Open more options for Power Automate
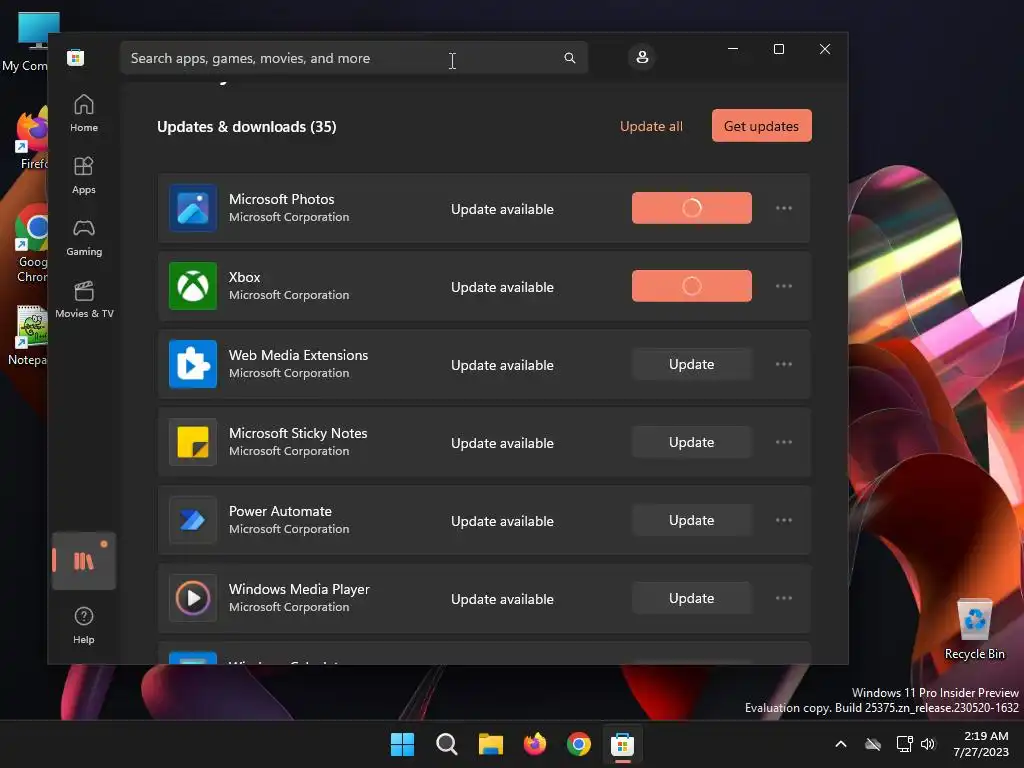Image resolution: width=1024 pixels, height=768 pixels. point(784,520)
